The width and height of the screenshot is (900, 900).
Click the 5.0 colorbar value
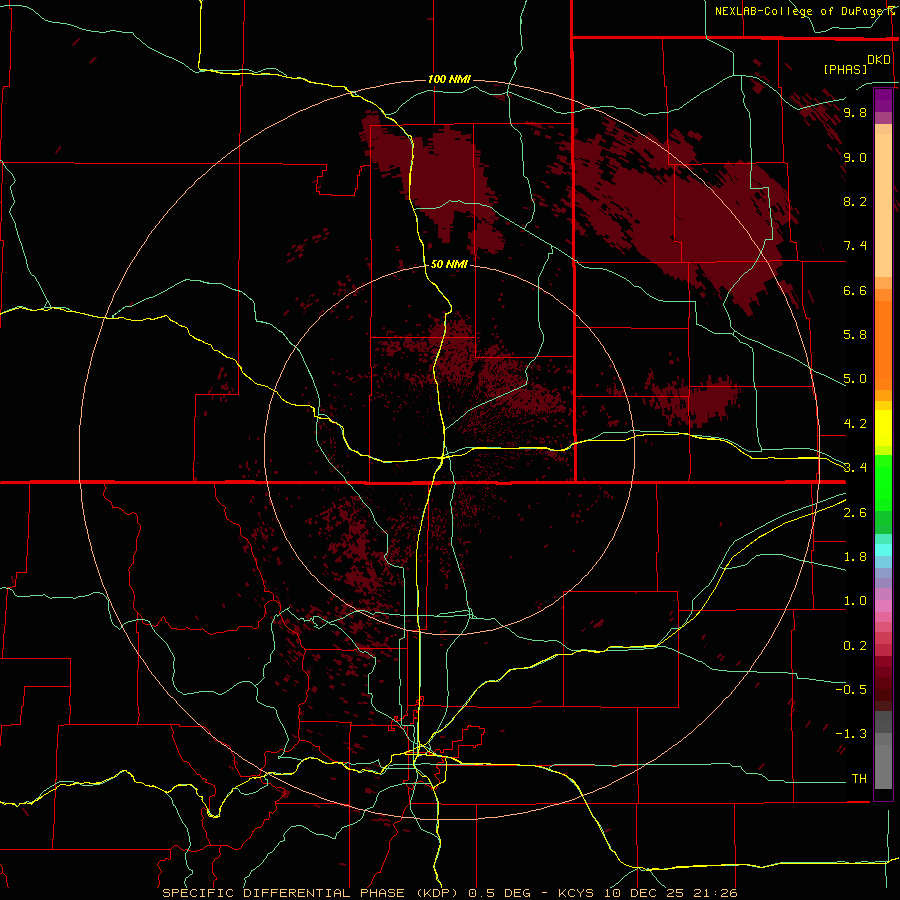point(855,379)
